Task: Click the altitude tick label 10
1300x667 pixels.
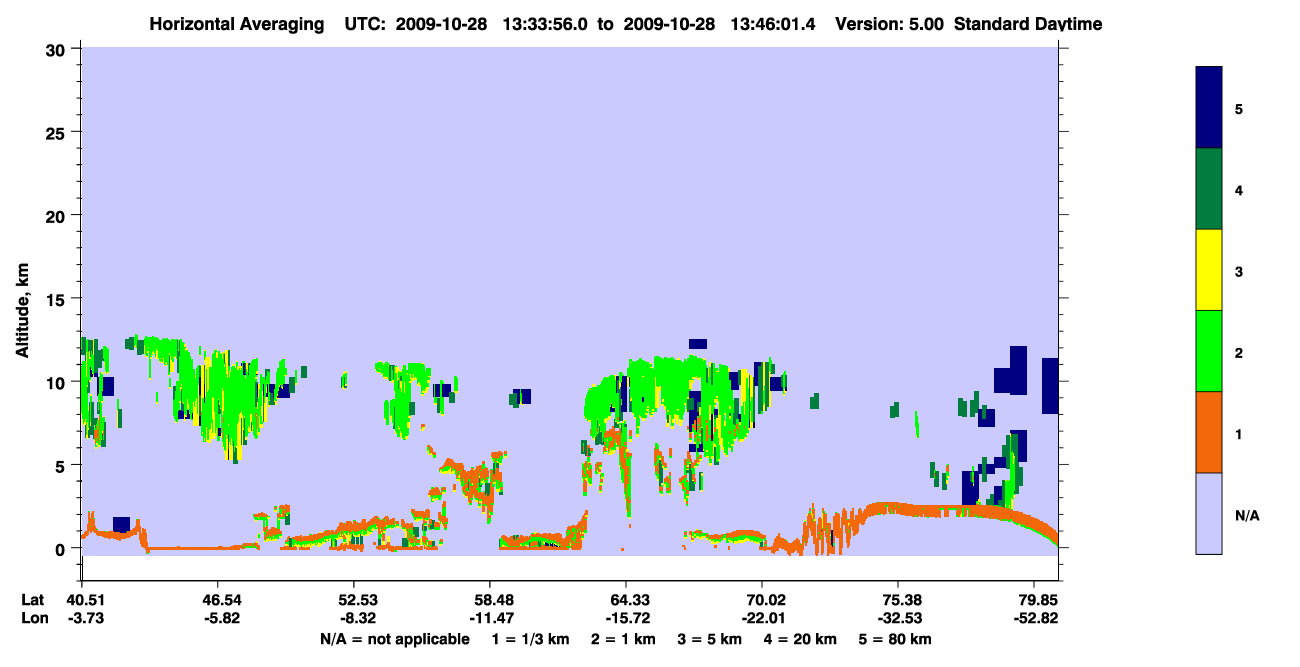Action: pos(58,382)
